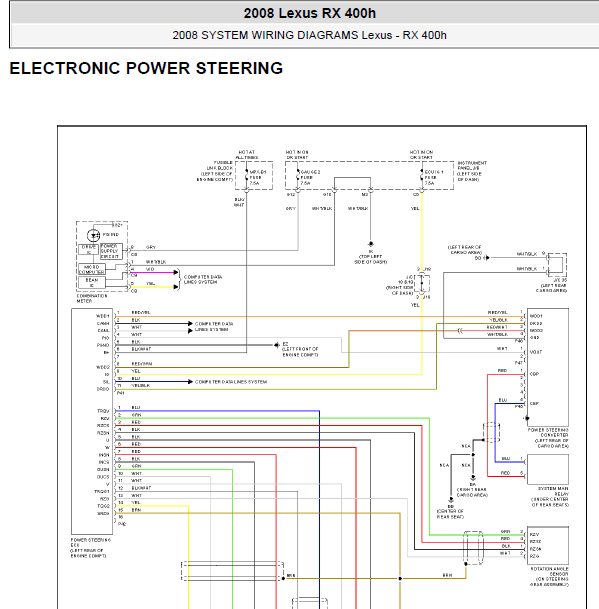This screenshot has width=599, height=609.
Task: Click the CDP terminal on the converter
Action: click(535, 374)
